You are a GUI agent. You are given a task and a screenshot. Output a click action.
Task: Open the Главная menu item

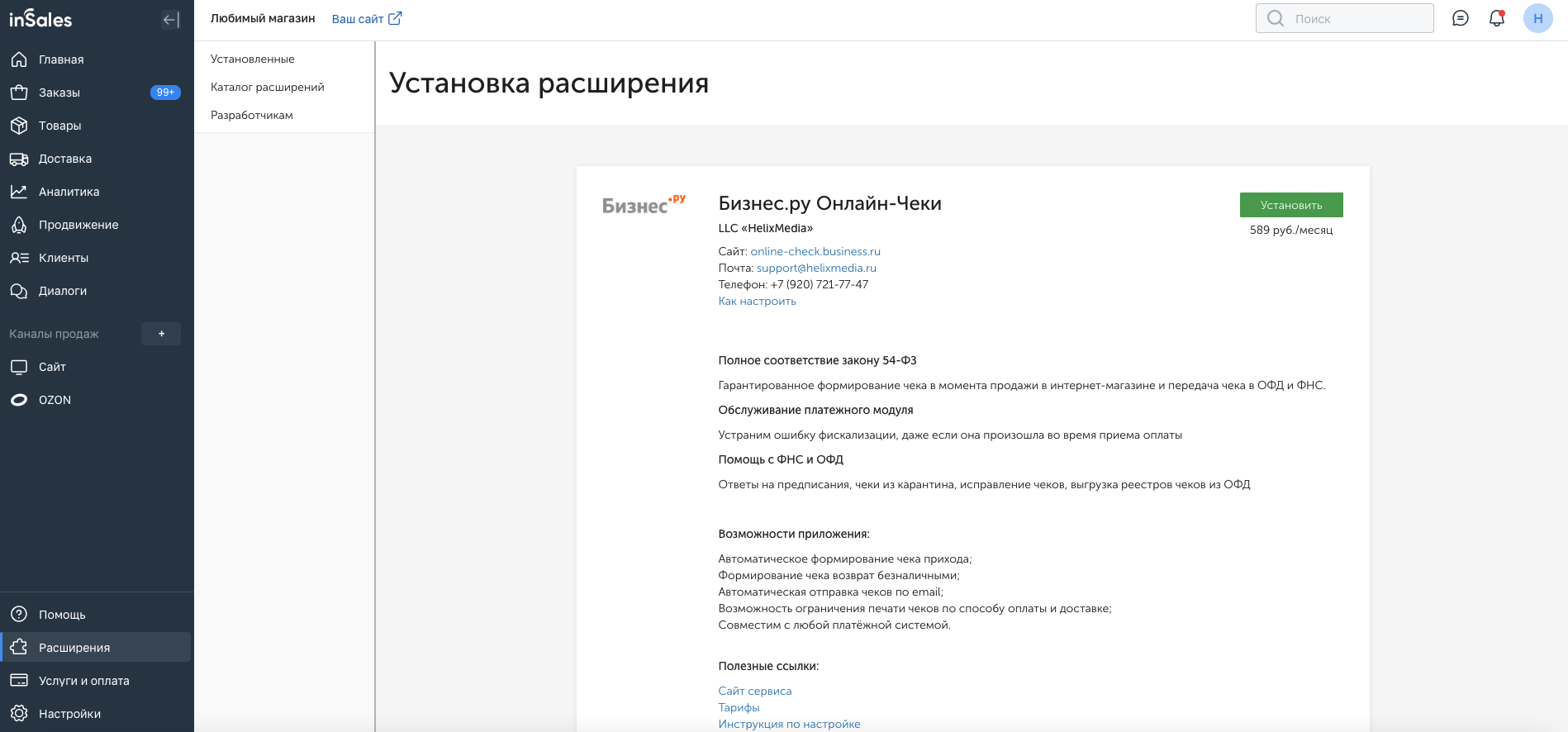(96, 59)
